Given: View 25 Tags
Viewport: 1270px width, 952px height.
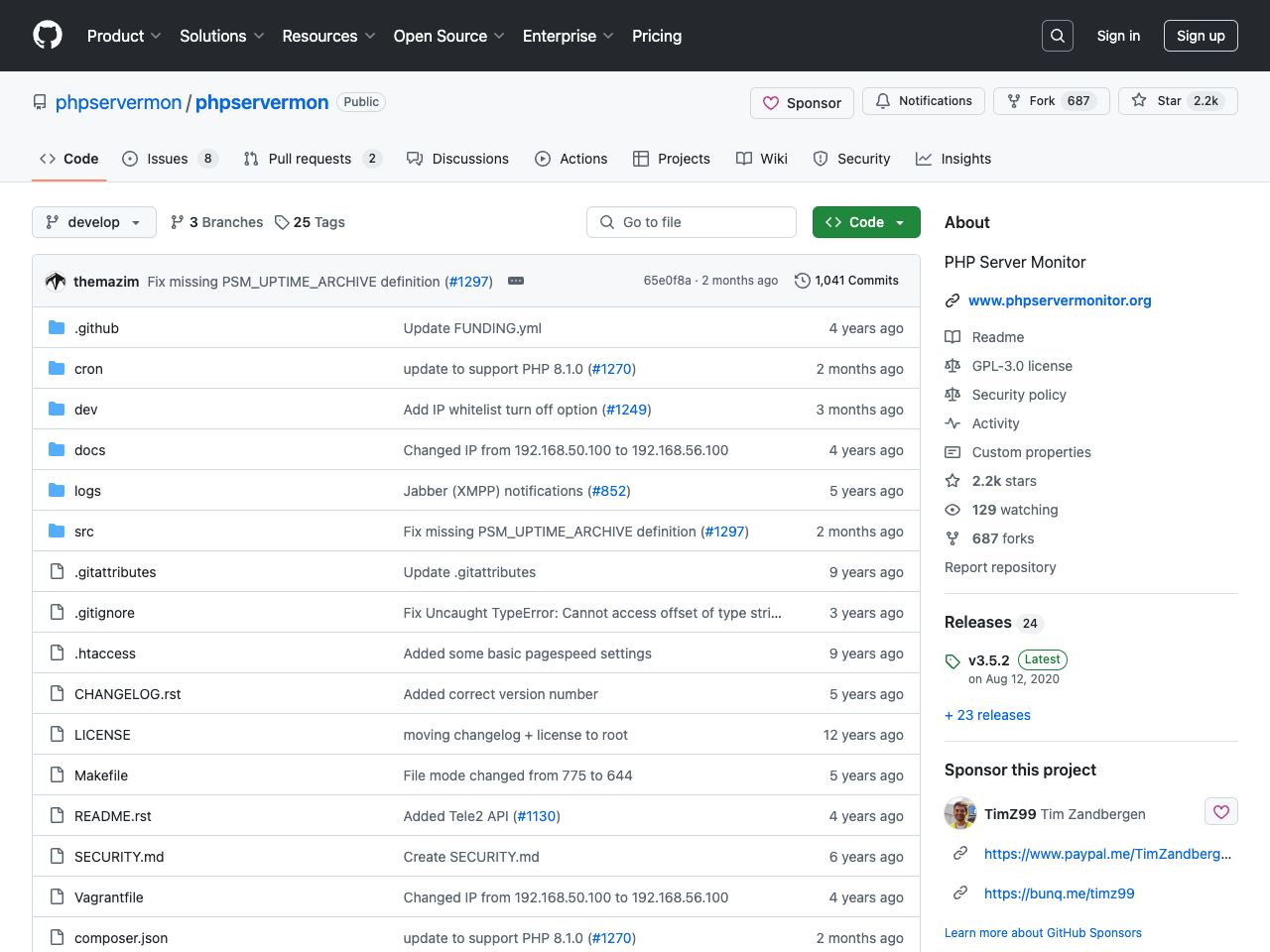Looking at the screenshot, I should point(311,222).
